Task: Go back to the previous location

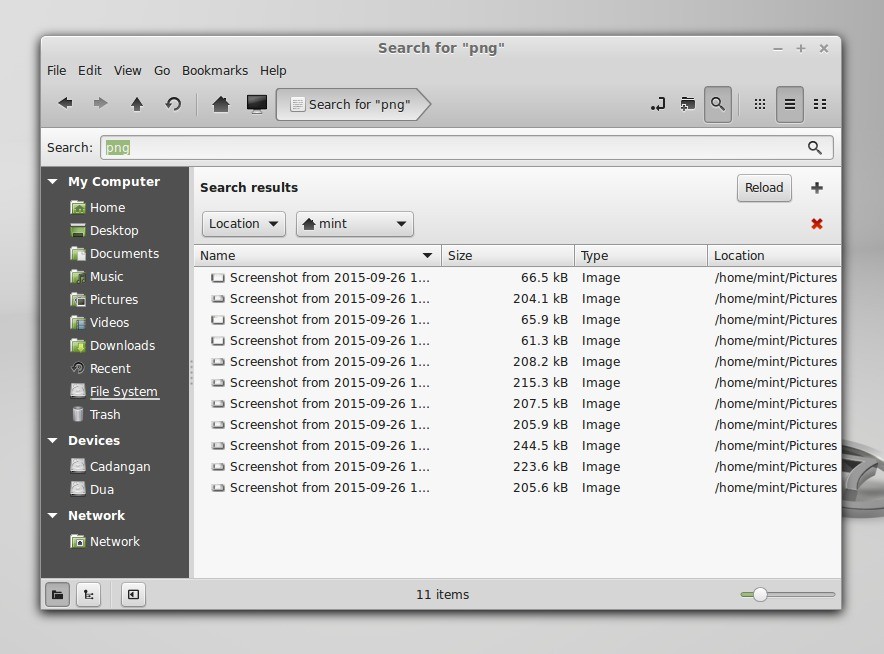Action: [x=65, y=104]
